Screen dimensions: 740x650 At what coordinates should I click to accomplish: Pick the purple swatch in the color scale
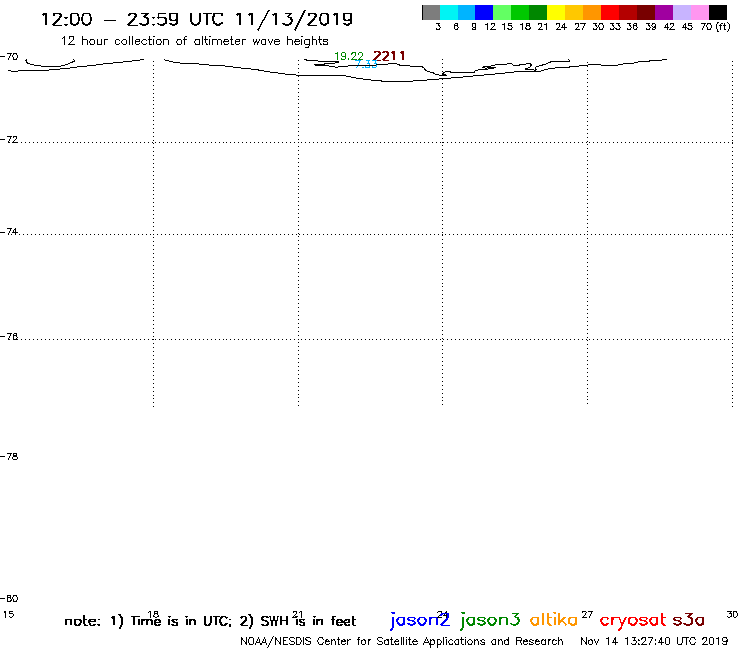pyautogui.click(x=664, y=12)
